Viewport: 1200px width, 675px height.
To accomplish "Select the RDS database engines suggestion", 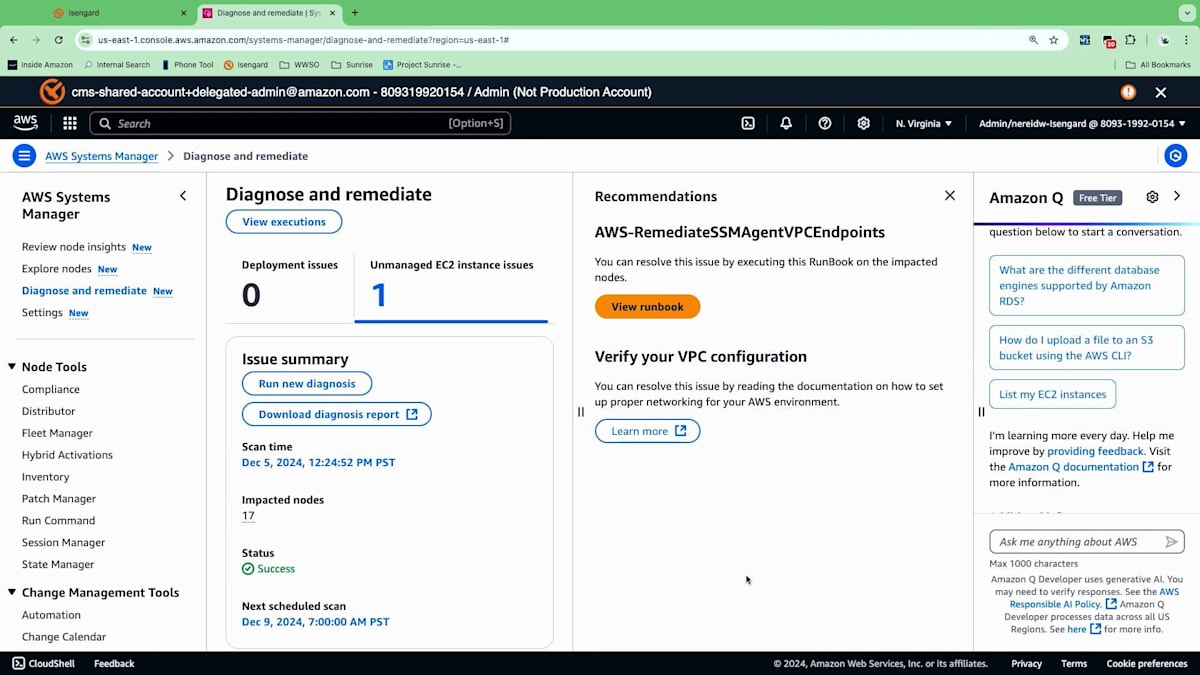I will click(1087, 285).
